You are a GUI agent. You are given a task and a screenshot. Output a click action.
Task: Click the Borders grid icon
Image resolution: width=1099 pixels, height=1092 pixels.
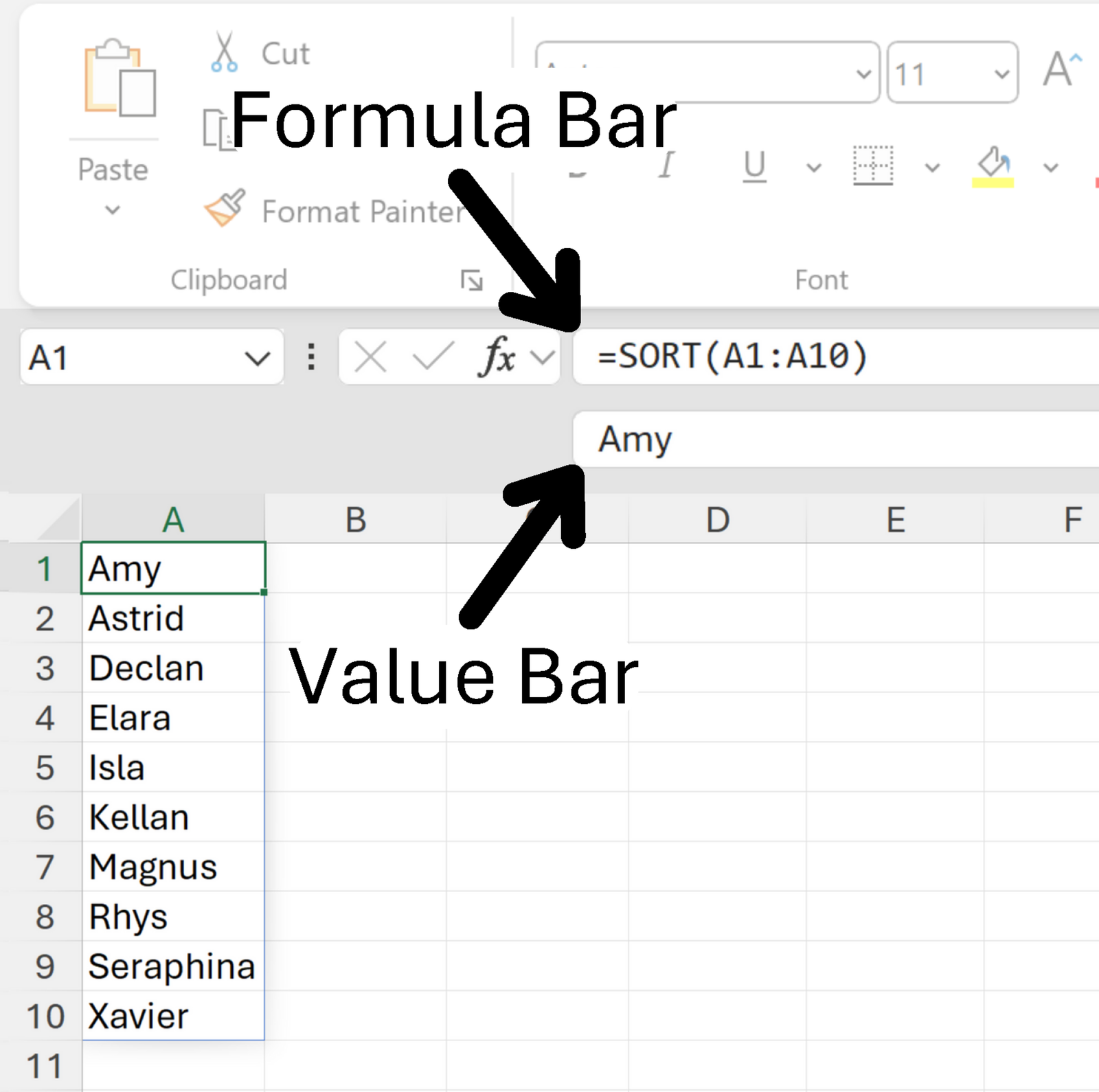[x=873, y=166]
